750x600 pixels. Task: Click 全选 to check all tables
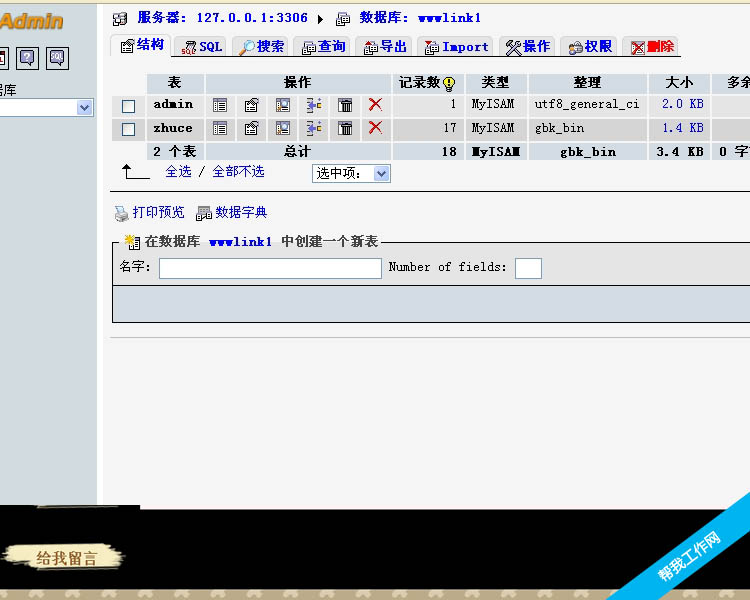coord(178,171)
